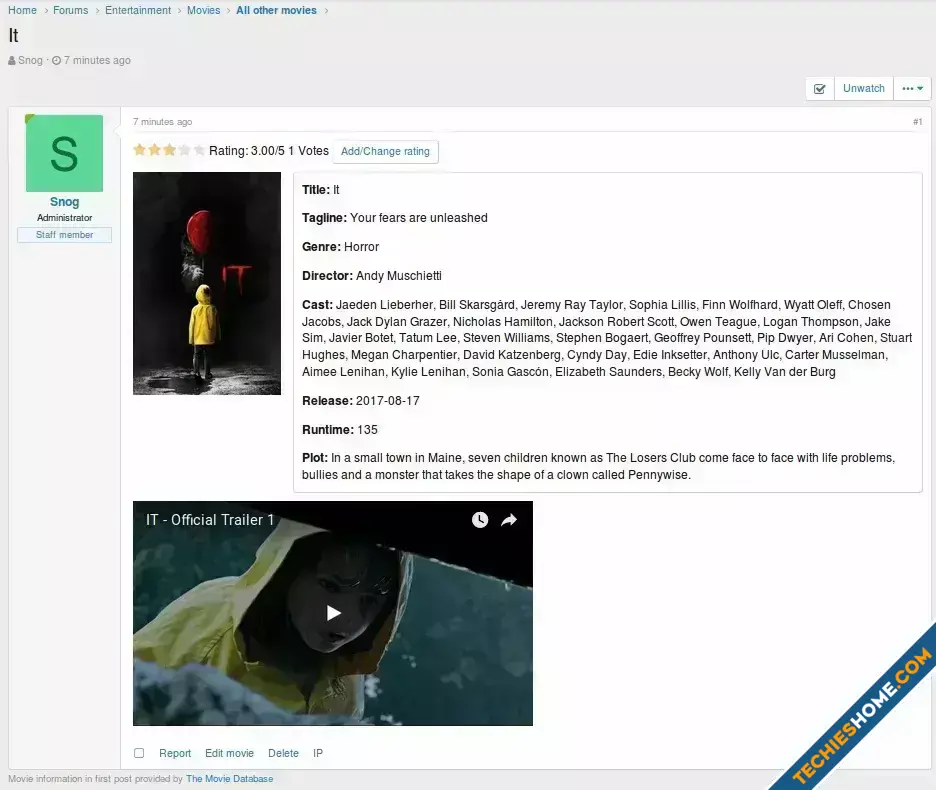This screenshot has height=790, width=936.
Task: Open the It movie poster thumbnail
Action: pyautogui.click(x=207, y=283)
